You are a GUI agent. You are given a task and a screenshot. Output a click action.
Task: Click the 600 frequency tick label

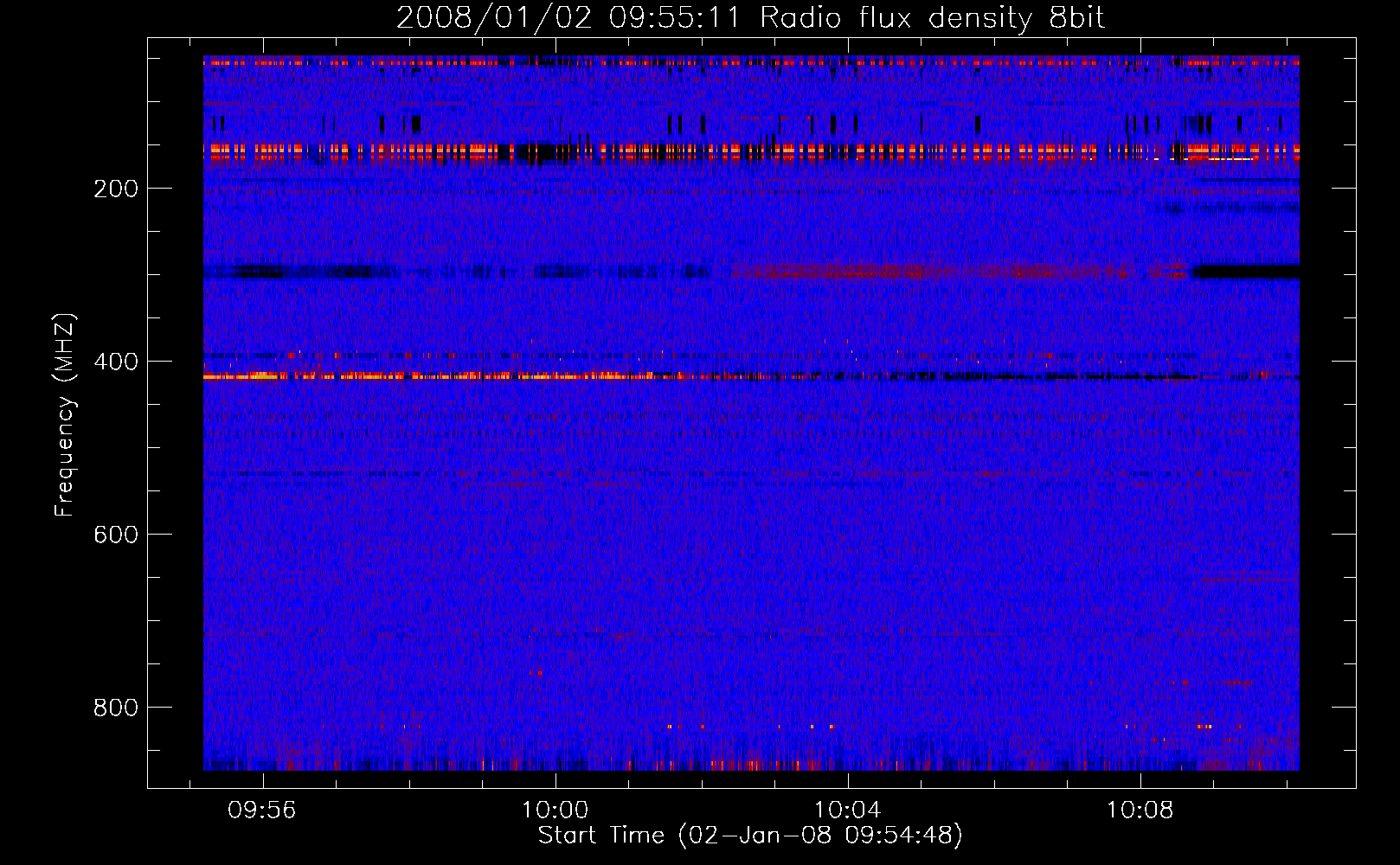(x=116, y=535)
